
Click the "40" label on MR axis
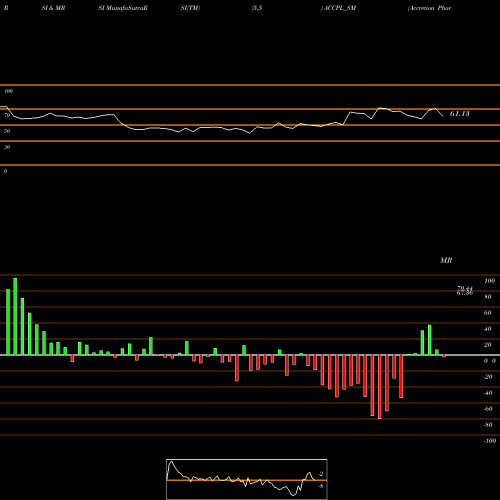[488, 329]
